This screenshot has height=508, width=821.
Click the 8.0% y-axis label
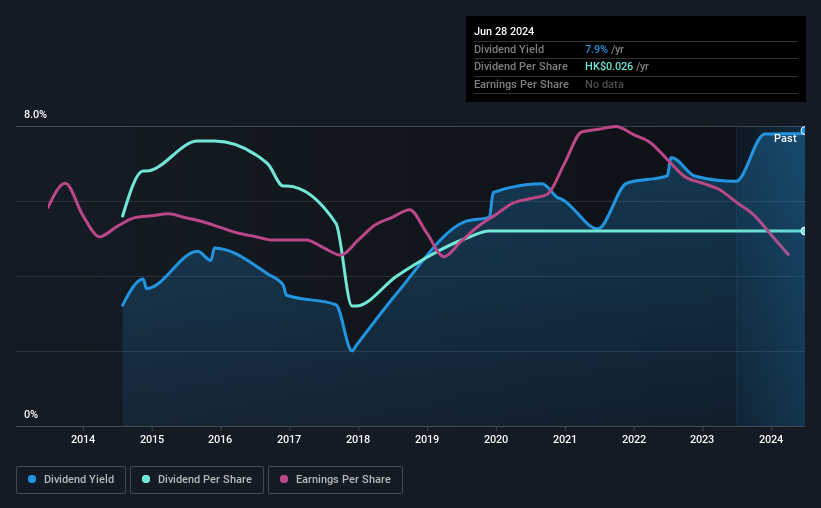pyautogui.click(x=35, y=114)
